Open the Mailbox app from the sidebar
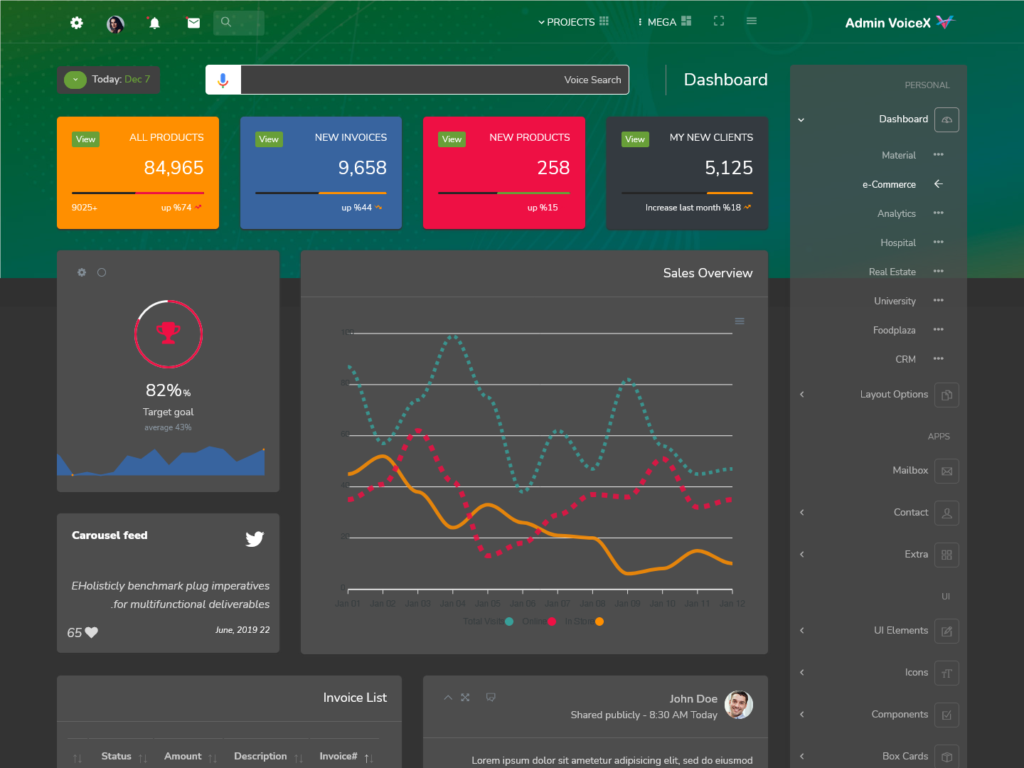Image resolution: width=1024 pixels, height=768 pixels. (x=911, y=470)
